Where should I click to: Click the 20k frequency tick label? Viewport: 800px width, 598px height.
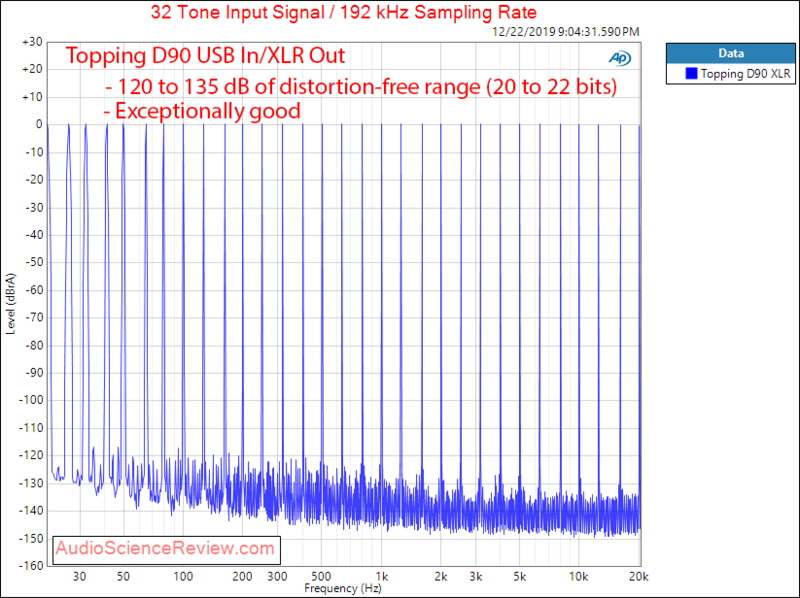(637, 576)
